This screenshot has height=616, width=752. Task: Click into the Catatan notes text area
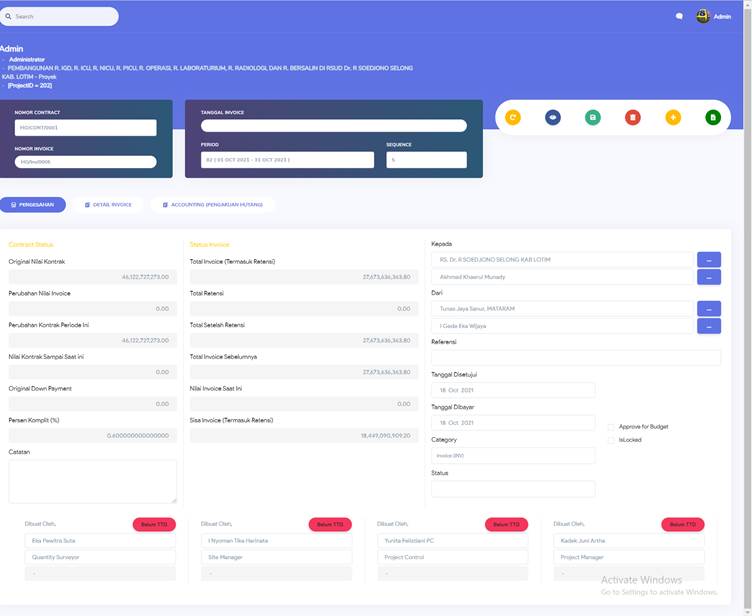[93, 481]
